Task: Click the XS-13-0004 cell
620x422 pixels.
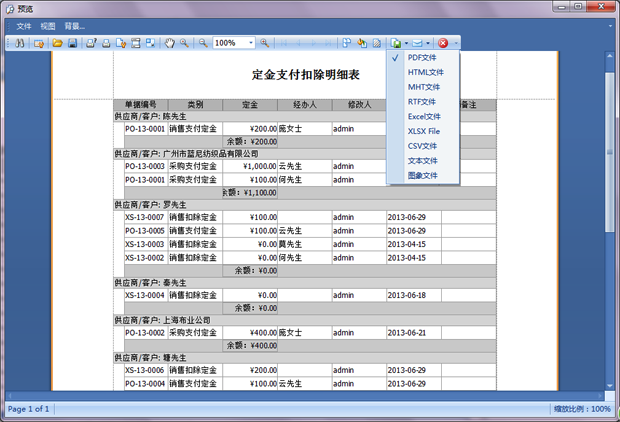Action: point(145,295)
